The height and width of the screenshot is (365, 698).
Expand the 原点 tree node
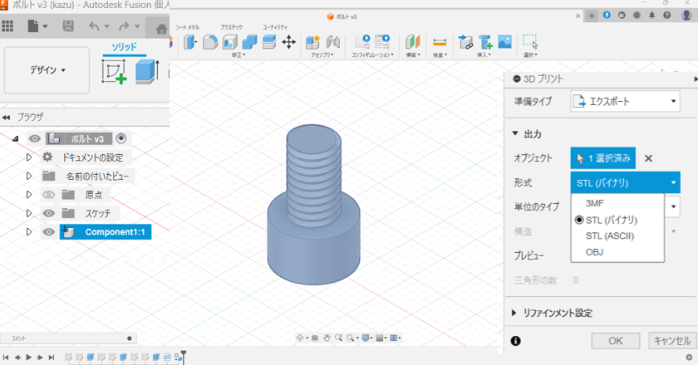coord(29,195)
